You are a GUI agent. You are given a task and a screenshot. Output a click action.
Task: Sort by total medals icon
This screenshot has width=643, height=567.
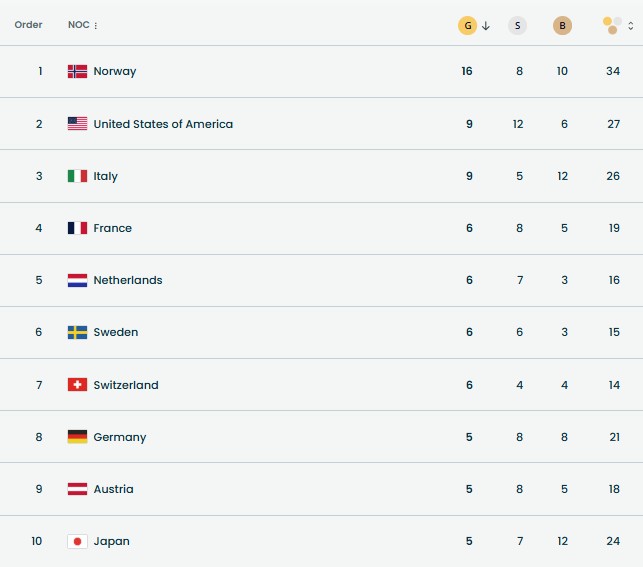612,25
